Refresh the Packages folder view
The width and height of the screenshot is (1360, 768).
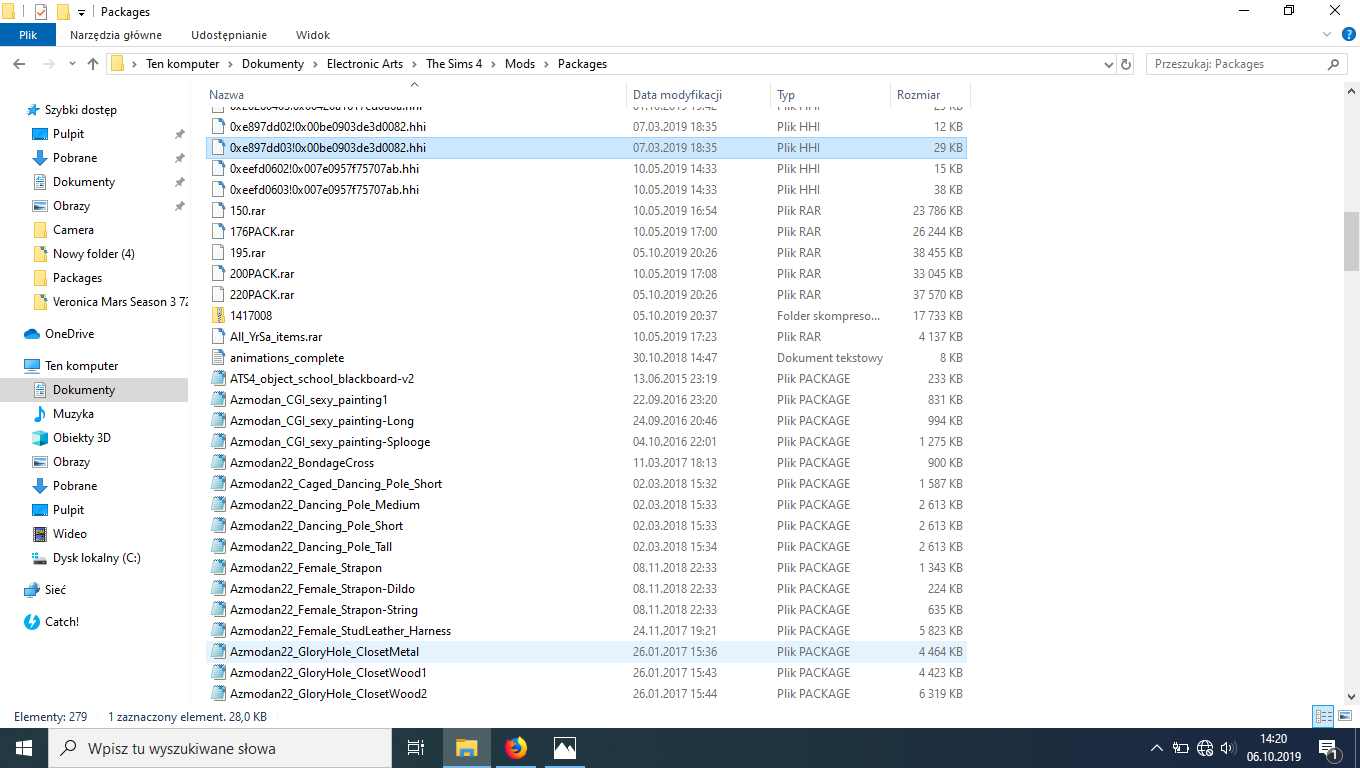(x=1127, y=63)
